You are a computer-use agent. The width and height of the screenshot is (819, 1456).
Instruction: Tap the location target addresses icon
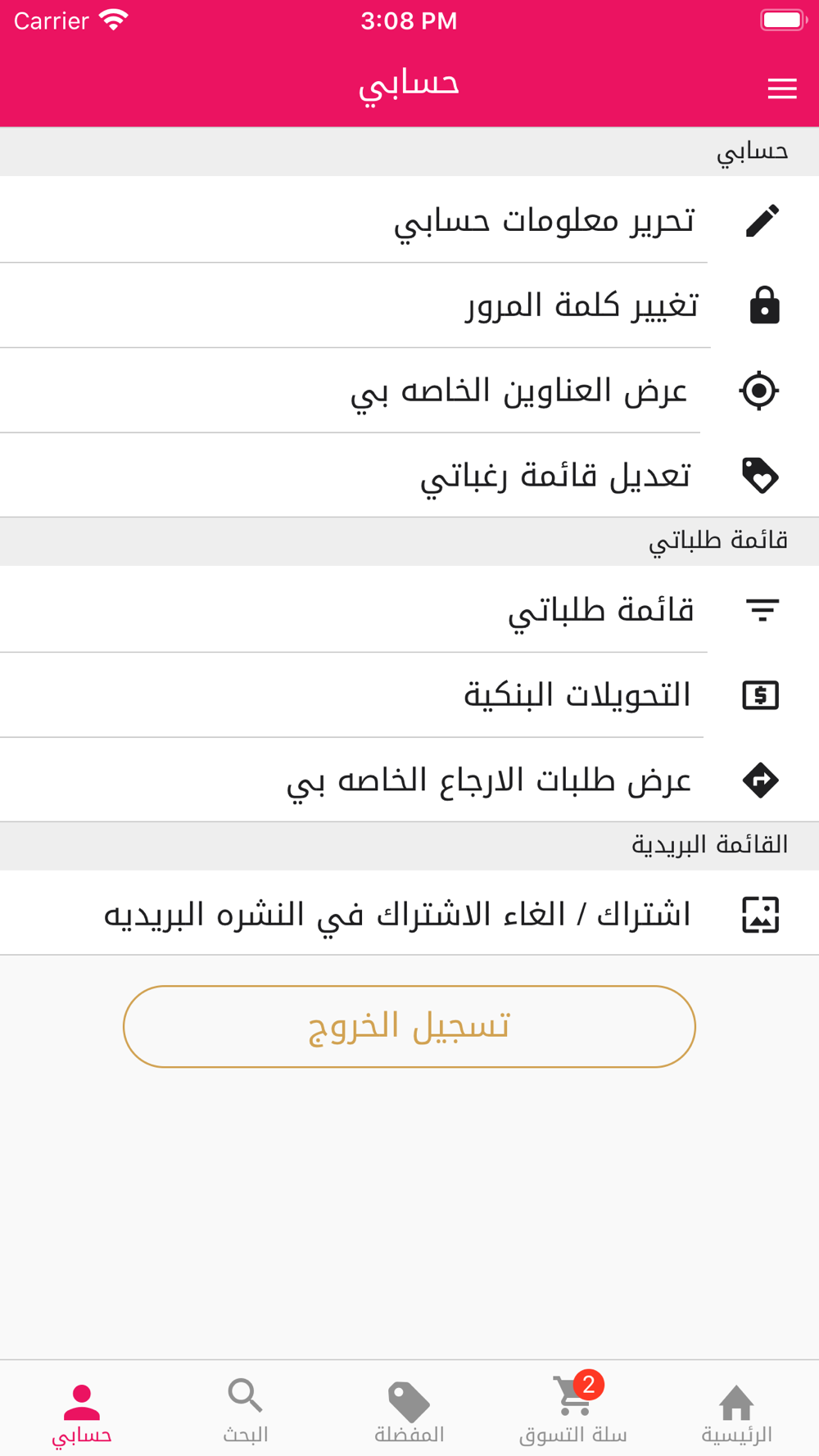(759, 391)
